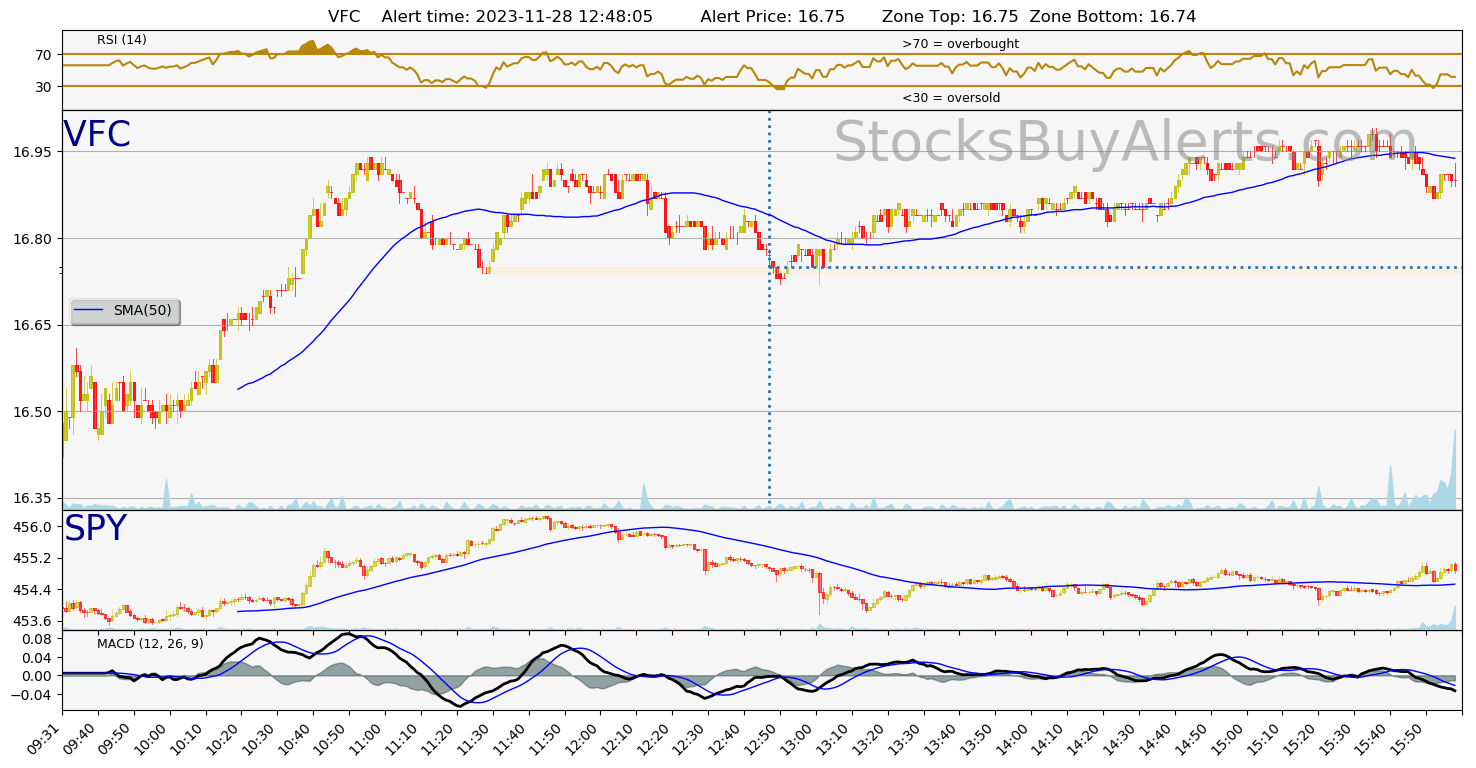
Task: Select the 16.50 price axis label
Action: [x=34, y=412]
